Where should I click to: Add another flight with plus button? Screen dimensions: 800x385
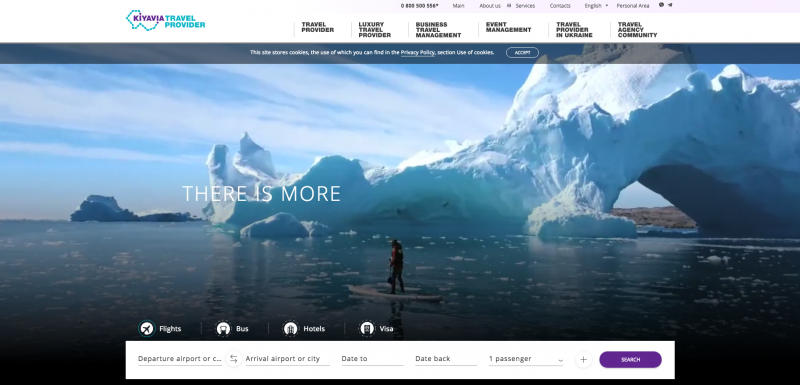(583, 360)
